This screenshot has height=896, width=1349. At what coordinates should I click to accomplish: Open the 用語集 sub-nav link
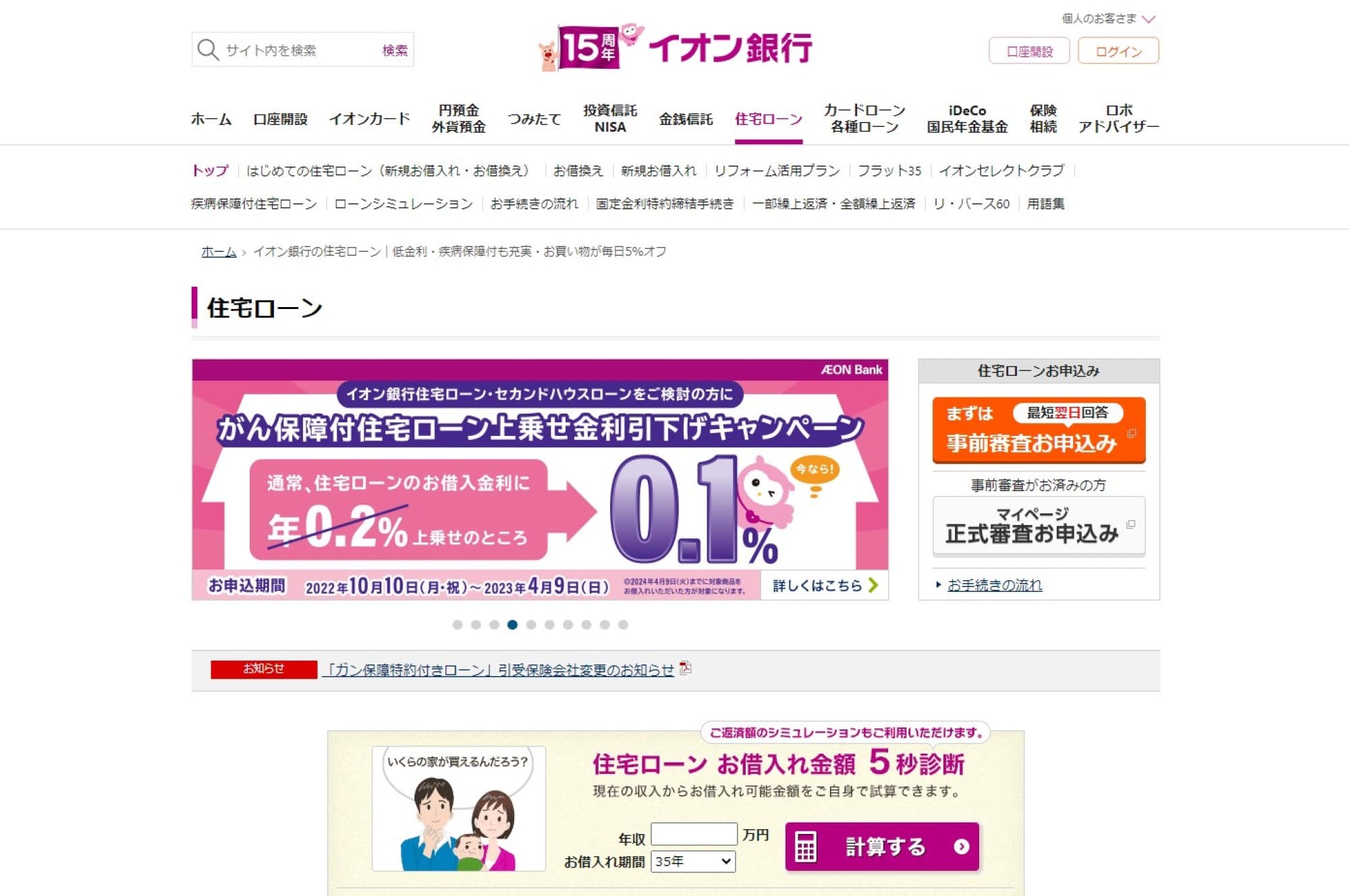coord(1045,204)
